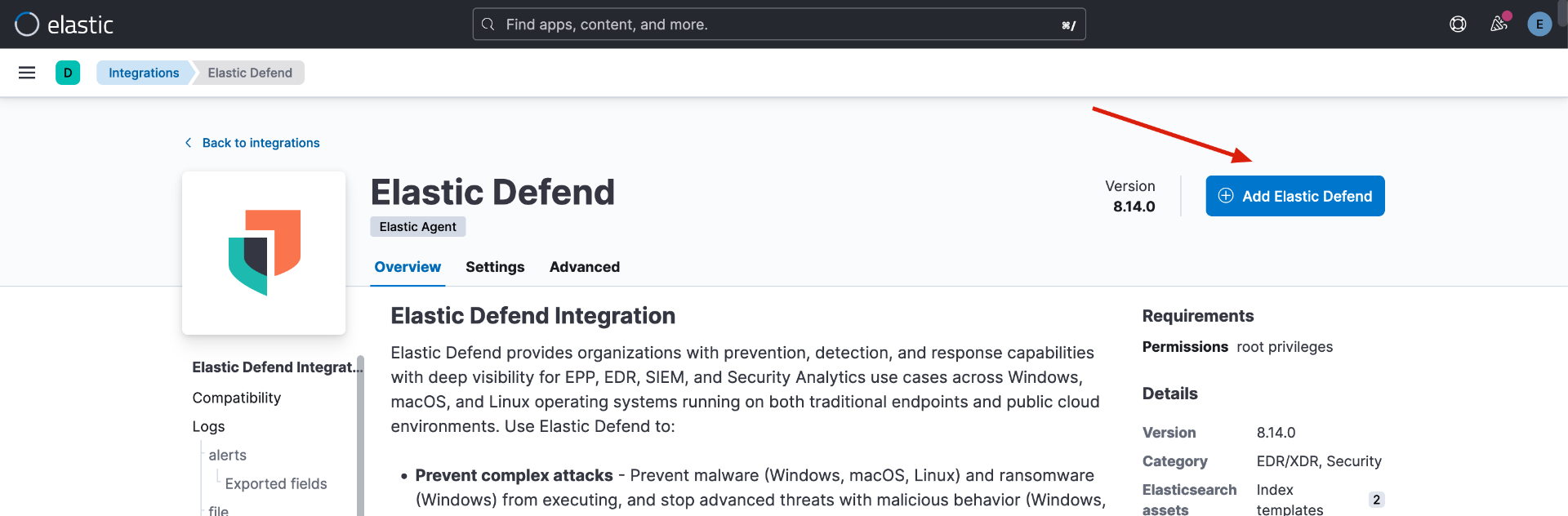Click the Elastic logo

64,24
